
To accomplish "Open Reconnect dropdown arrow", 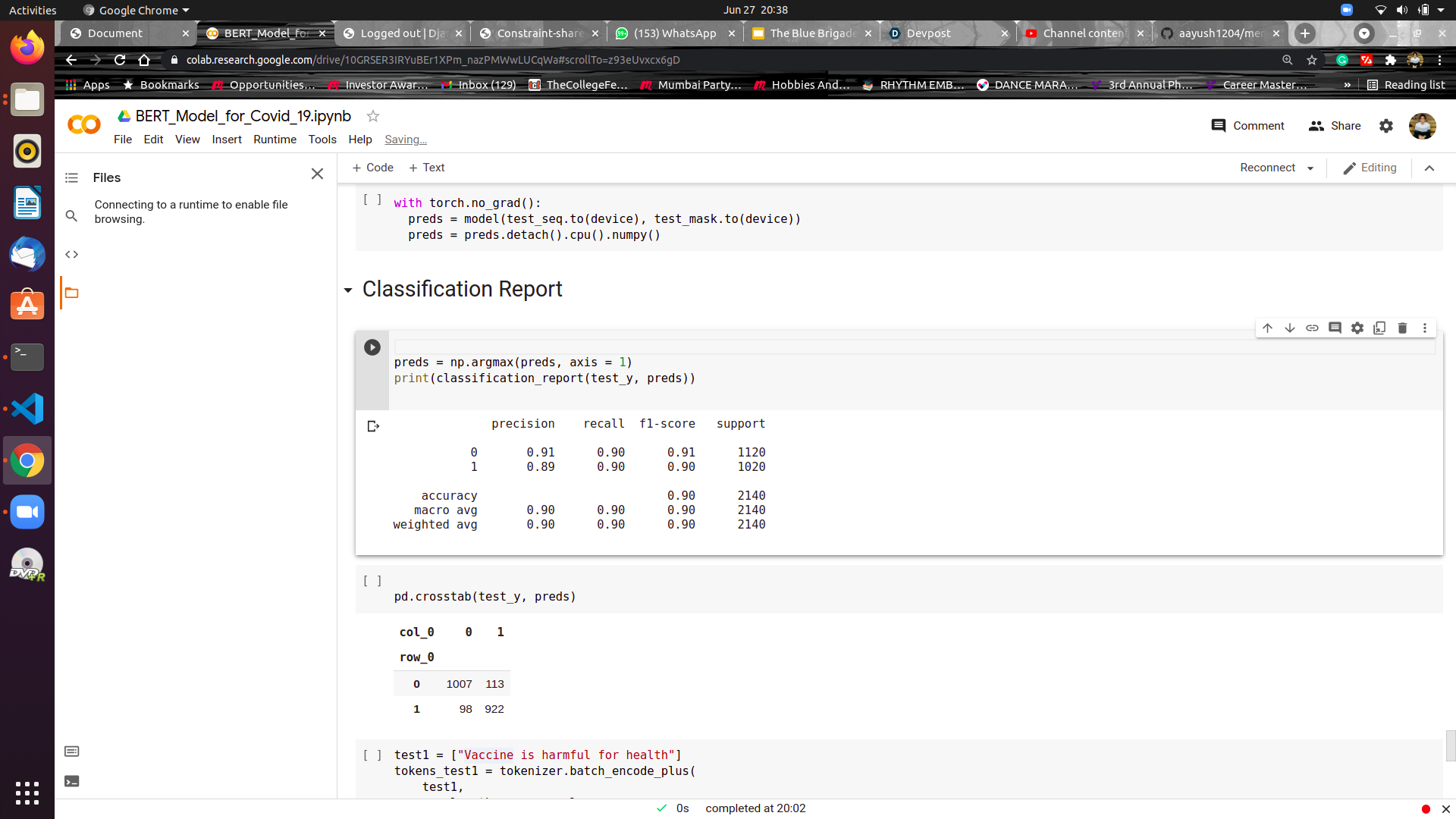I will pyautogui.click(x=1310, y=168).
